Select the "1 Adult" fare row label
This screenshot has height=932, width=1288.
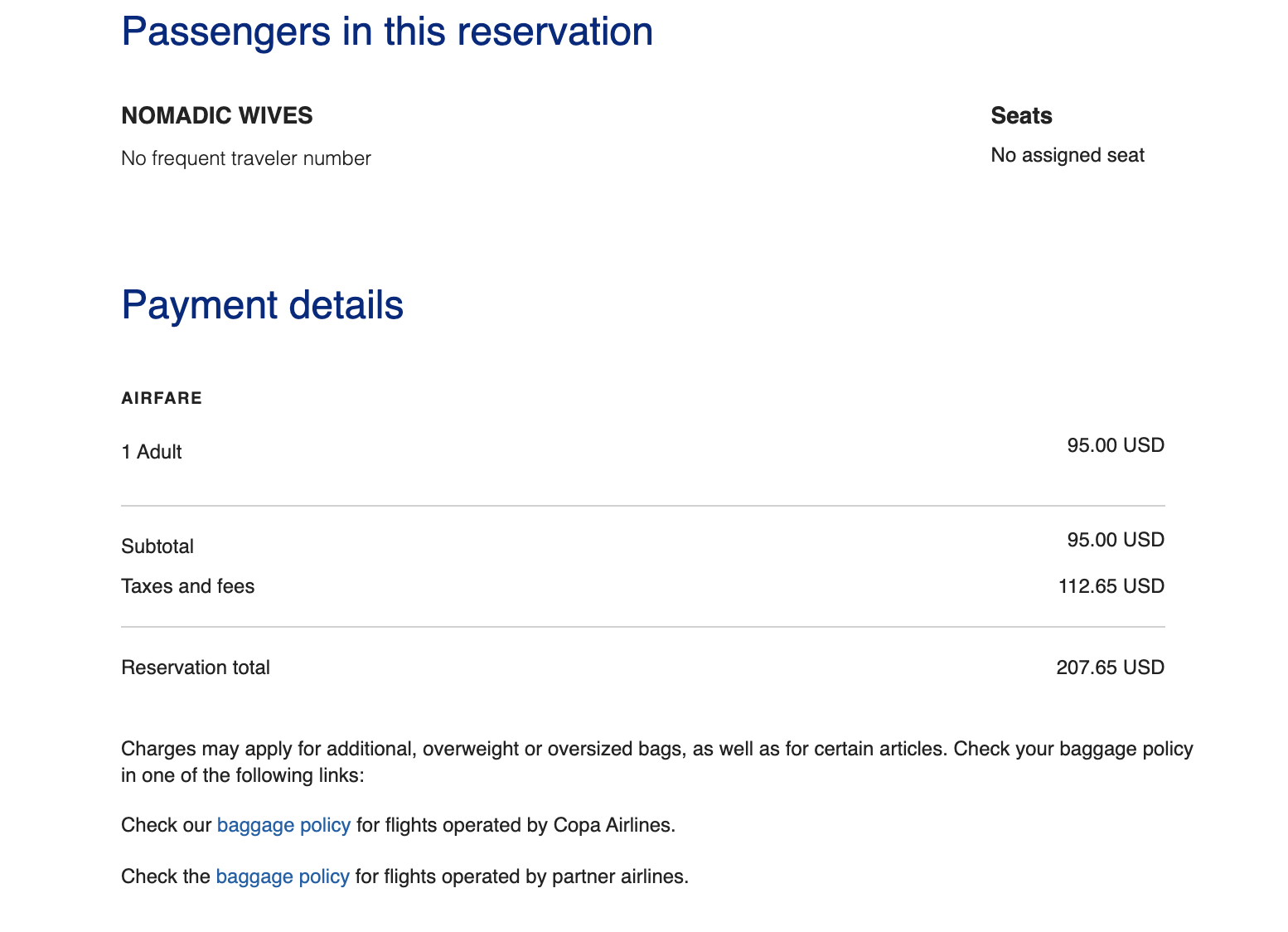click(x=152, y=452)
